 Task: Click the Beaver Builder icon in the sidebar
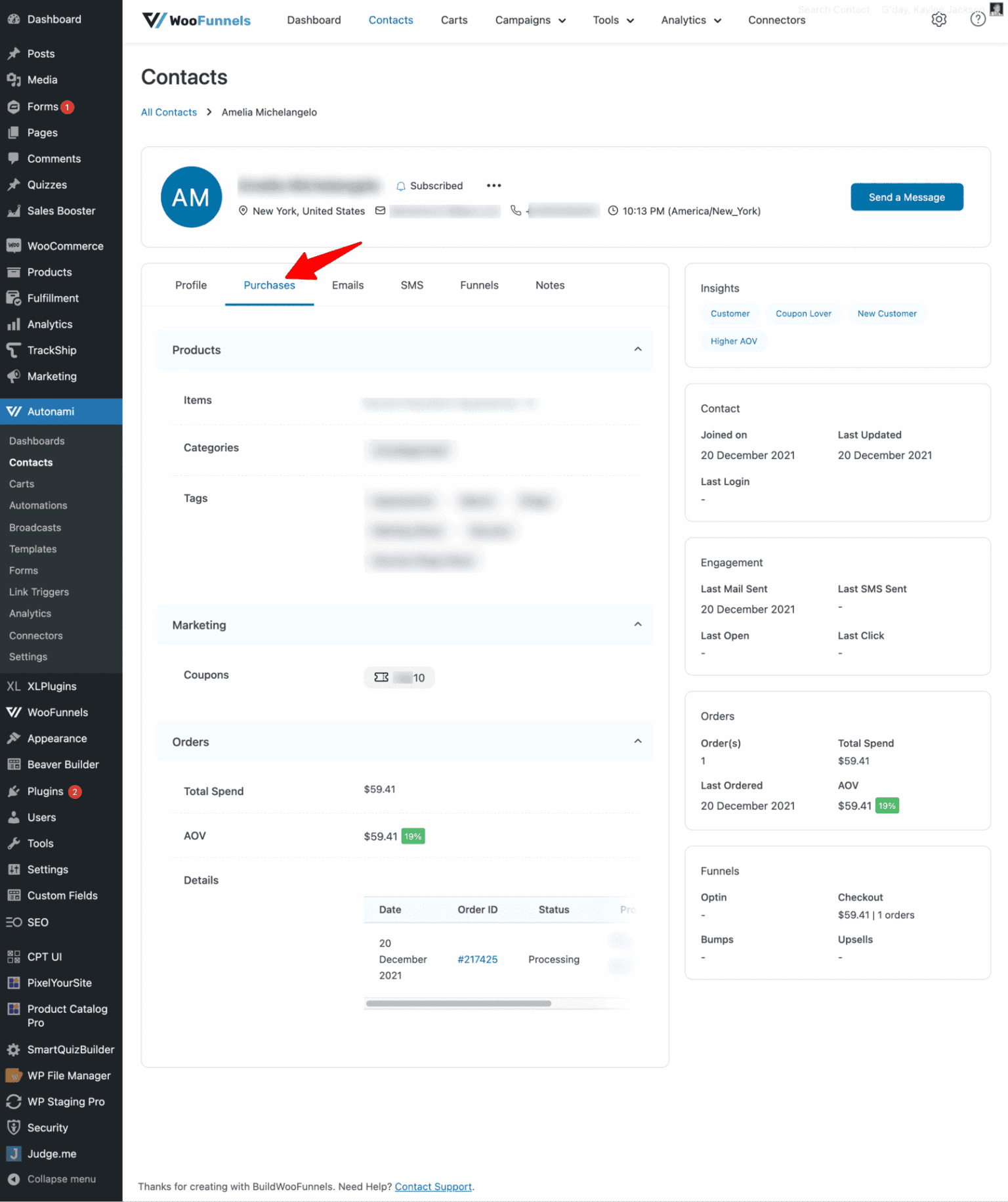coord(14,765)
